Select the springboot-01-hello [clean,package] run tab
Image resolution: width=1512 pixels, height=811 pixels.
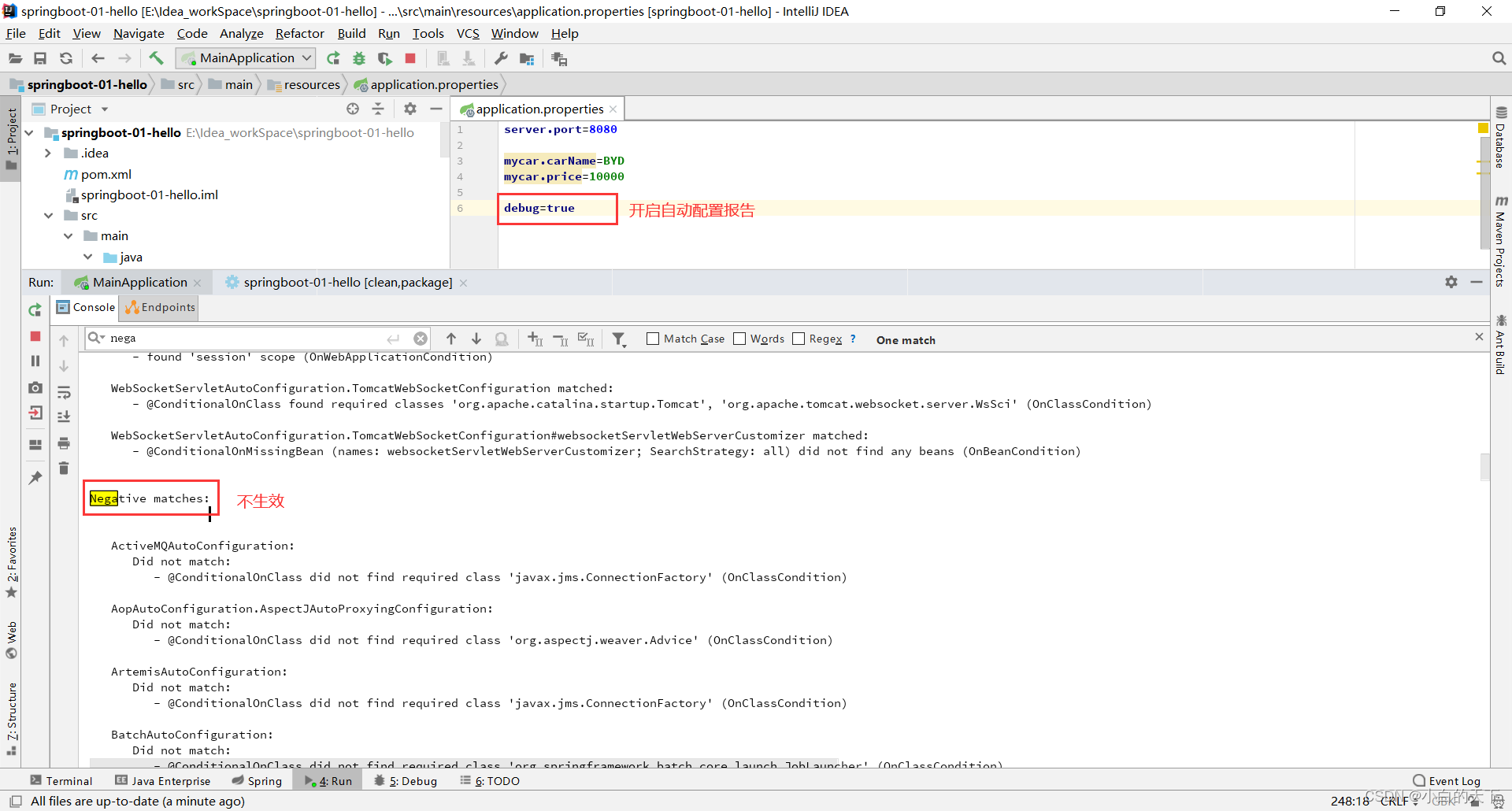pyautogui.click(x=347, y=282)
